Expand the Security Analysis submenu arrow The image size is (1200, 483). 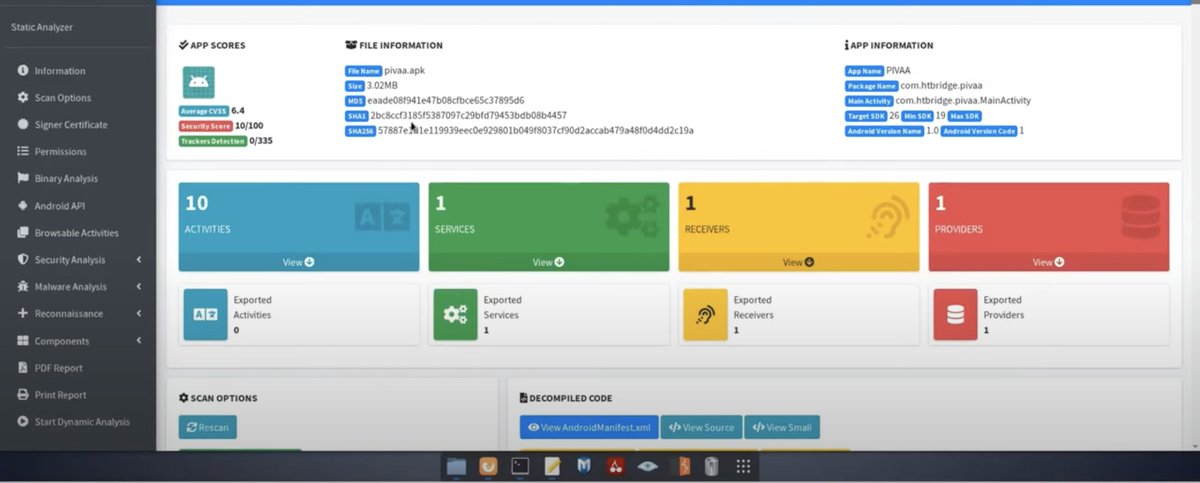139,260
